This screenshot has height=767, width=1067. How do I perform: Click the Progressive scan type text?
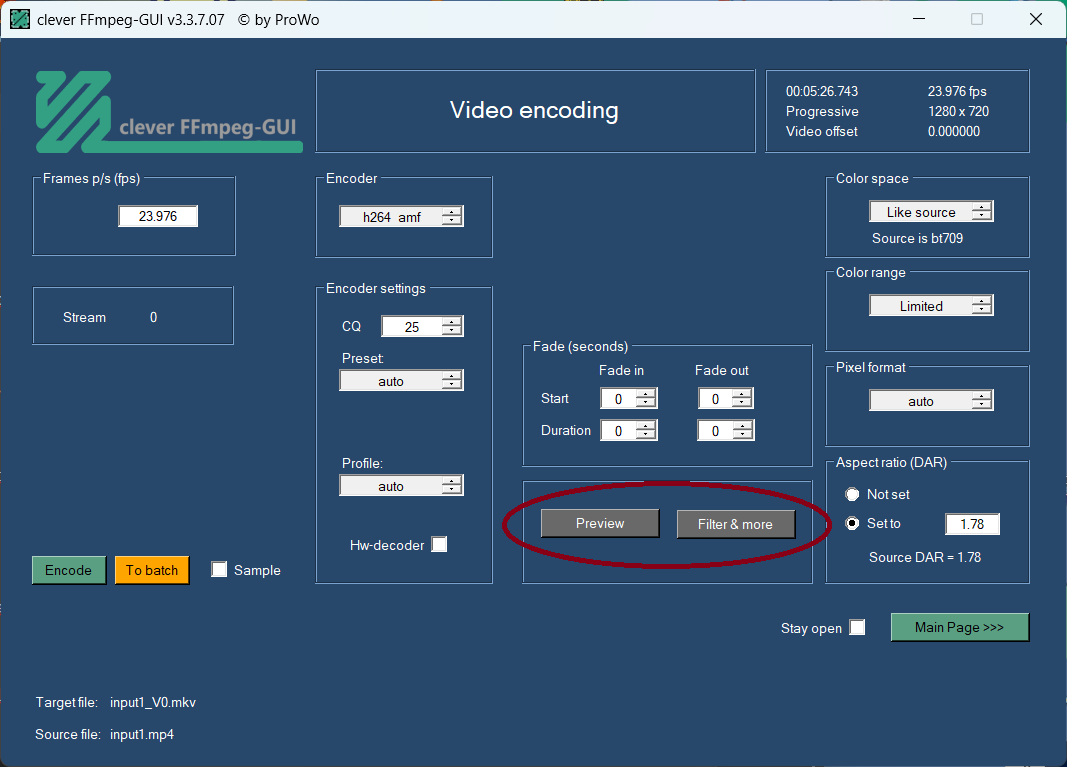tap(822, 111)
